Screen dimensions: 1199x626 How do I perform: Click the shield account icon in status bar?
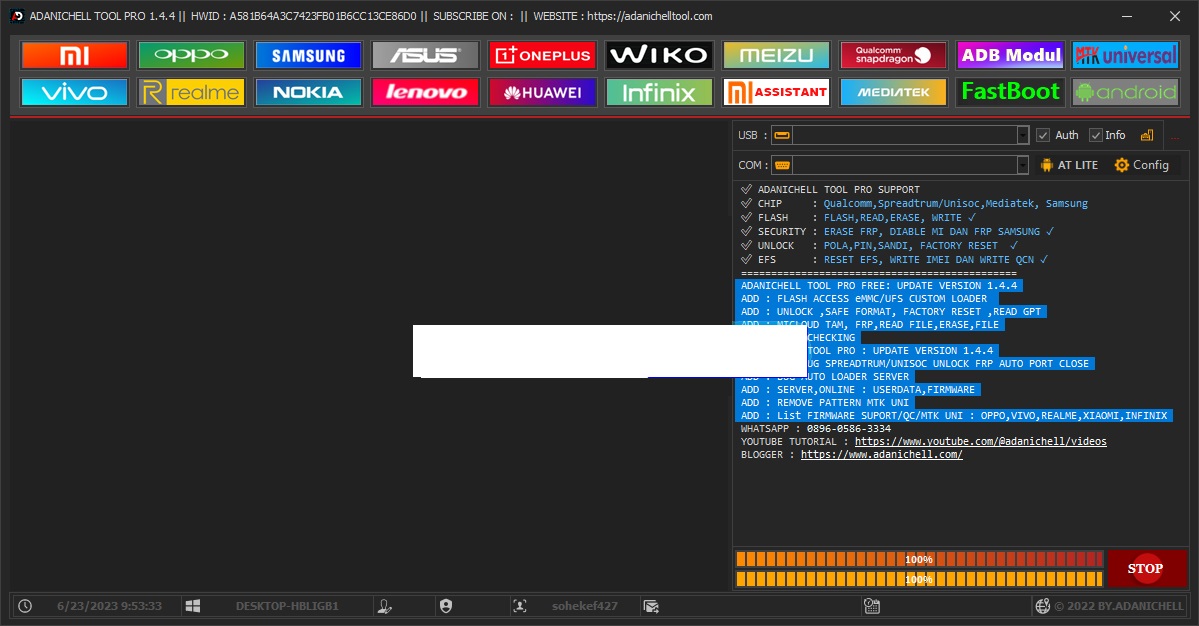[x=446, y=606]
